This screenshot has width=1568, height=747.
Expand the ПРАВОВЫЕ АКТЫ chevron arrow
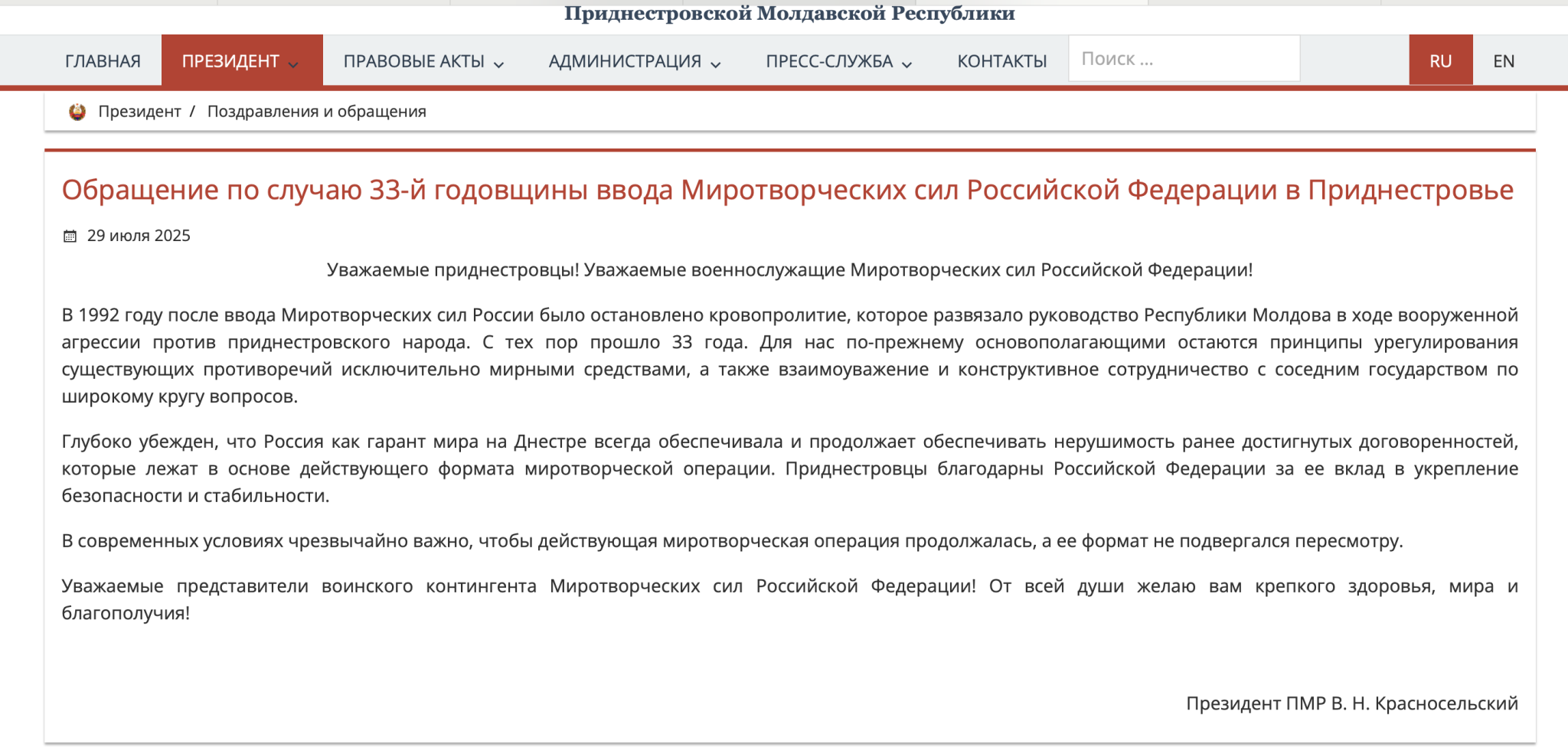498,64
